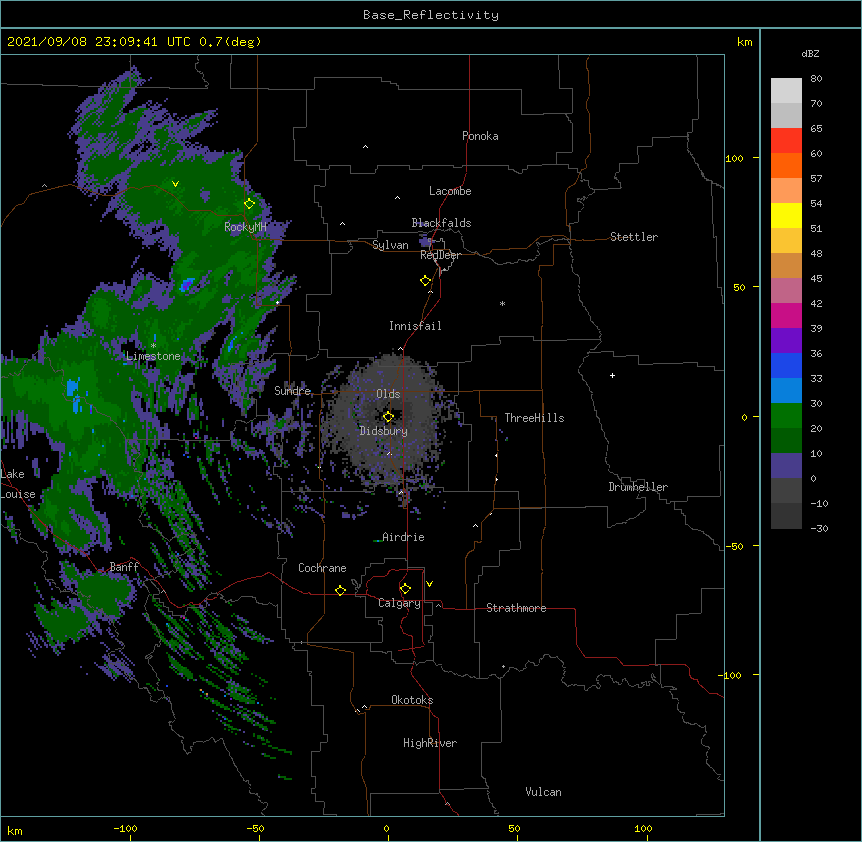862x842 pixels.
Task: Select the Stettler label
Action: click(x=634, y=237)
